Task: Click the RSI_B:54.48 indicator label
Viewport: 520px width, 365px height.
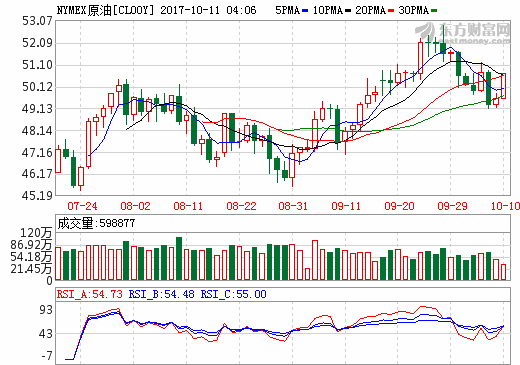Action: [x=161, y=294]
